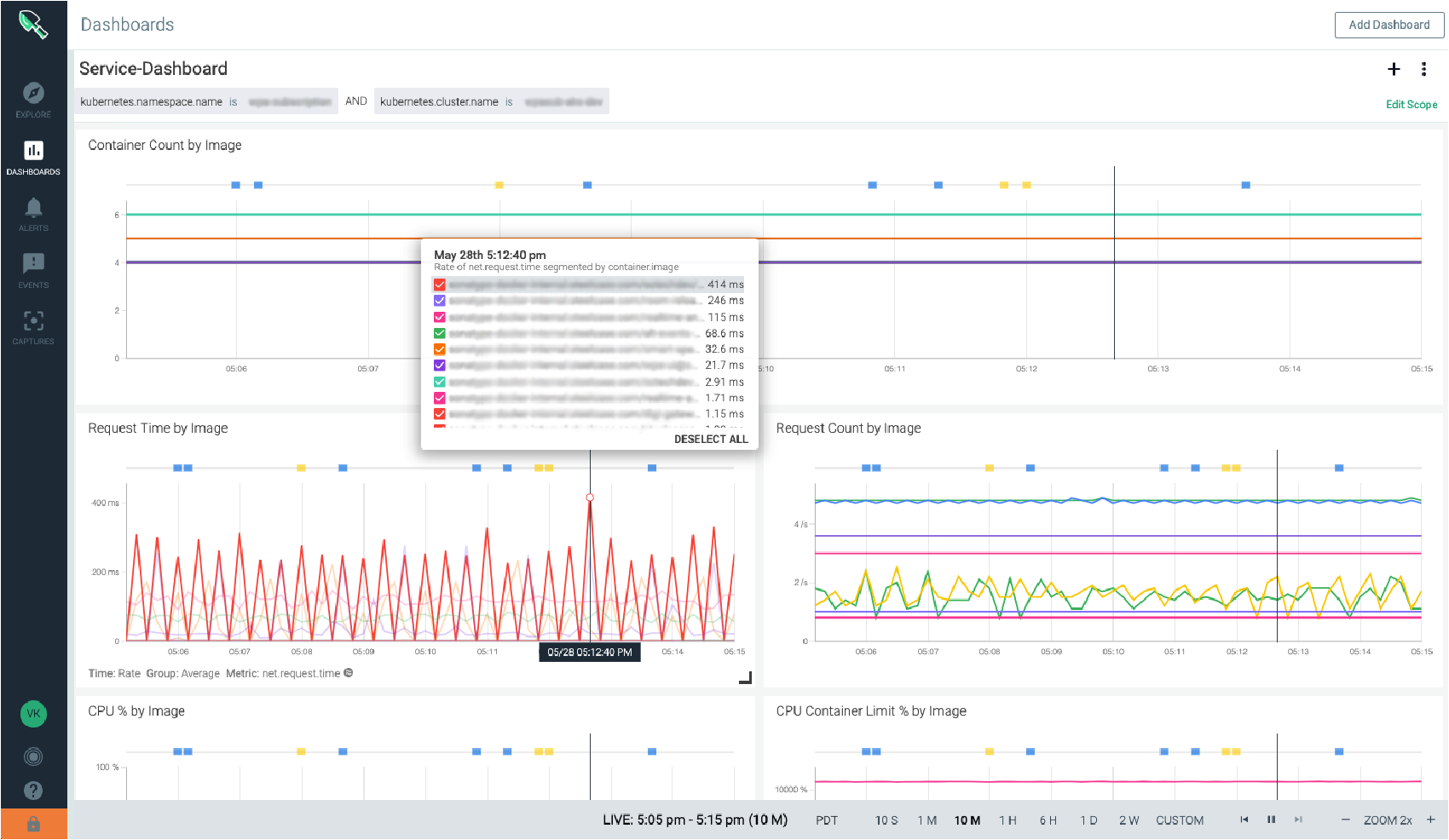Click the Add Dashboard button

[1388, 25]
